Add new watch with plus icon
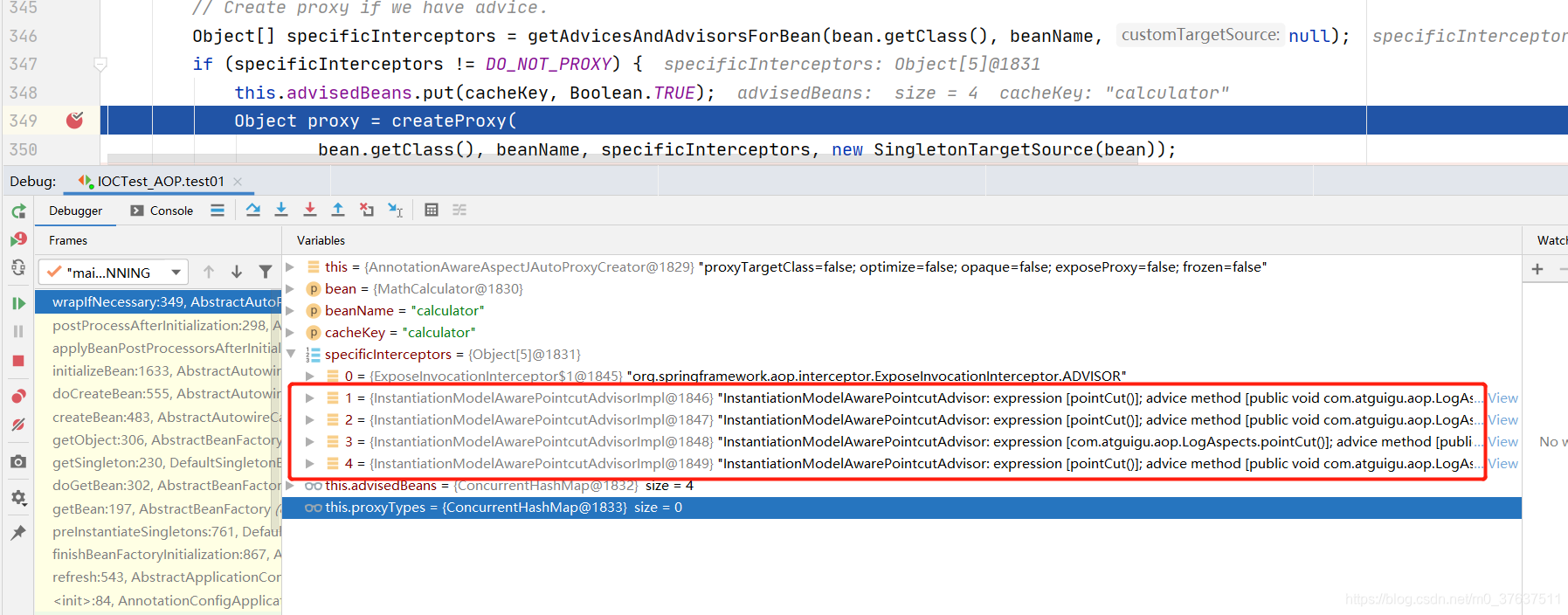The width and height of the screenshot is (1568, 615). (x=1537, y=269)
